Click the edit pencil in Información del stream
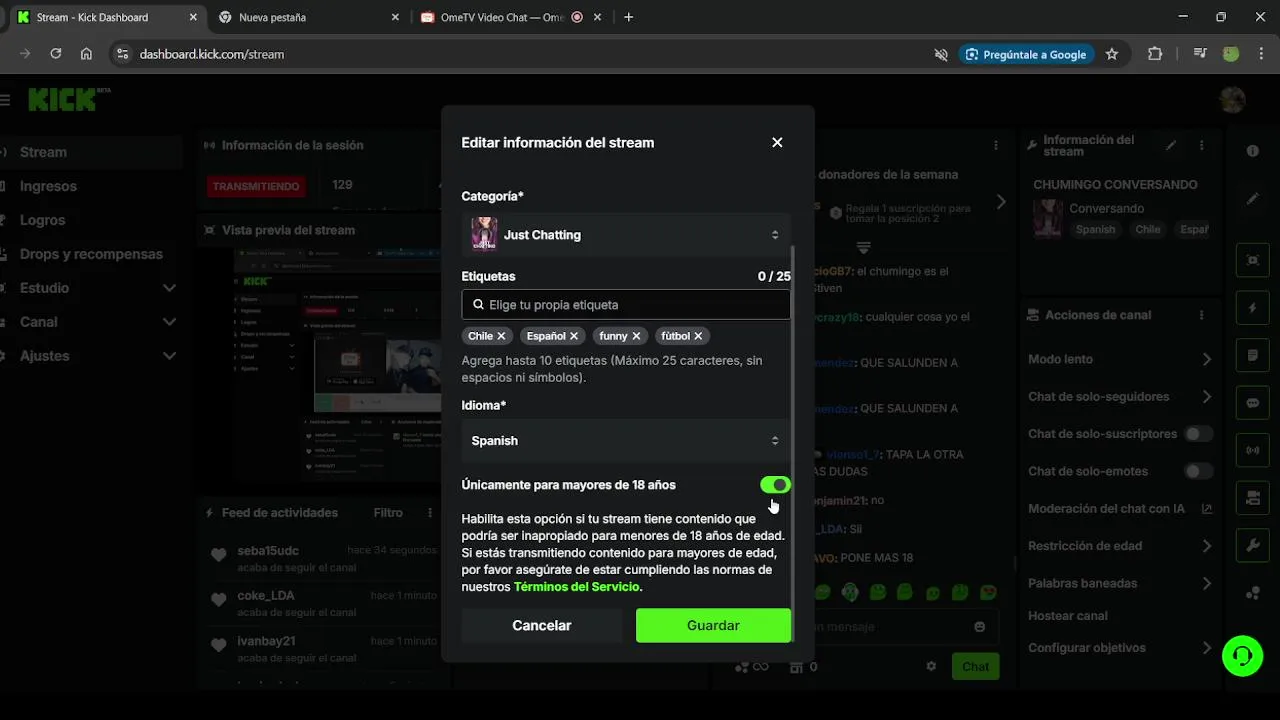This screenshot has height=720, width=1280. [x=1171, y=145]
